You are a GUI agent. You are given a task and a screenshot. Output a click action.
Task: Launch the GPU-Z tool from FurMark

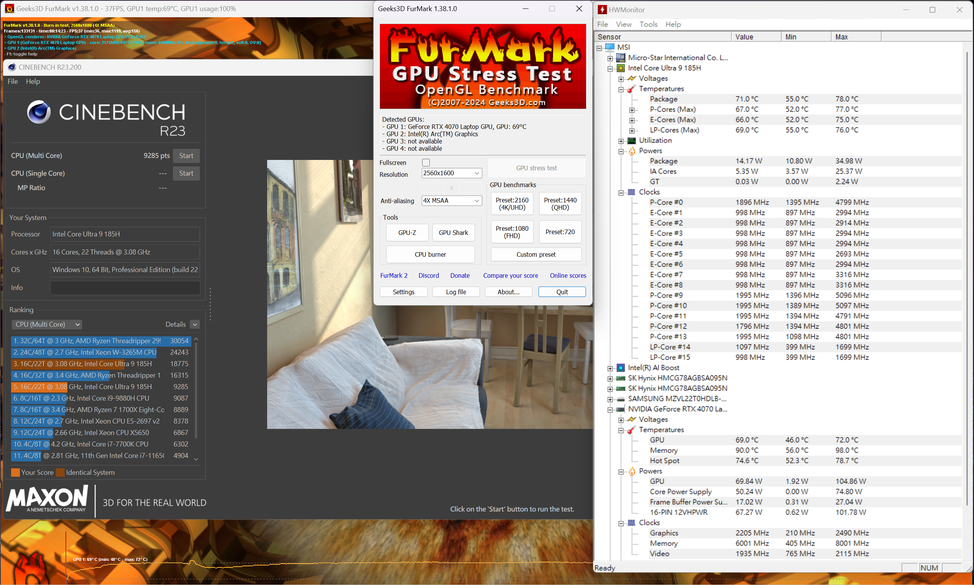(x=407, y=232)
